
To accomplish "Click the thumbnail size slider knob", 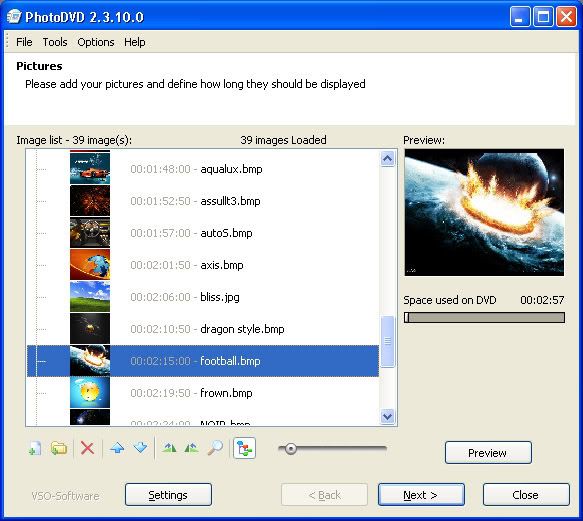I will point(290,449).
